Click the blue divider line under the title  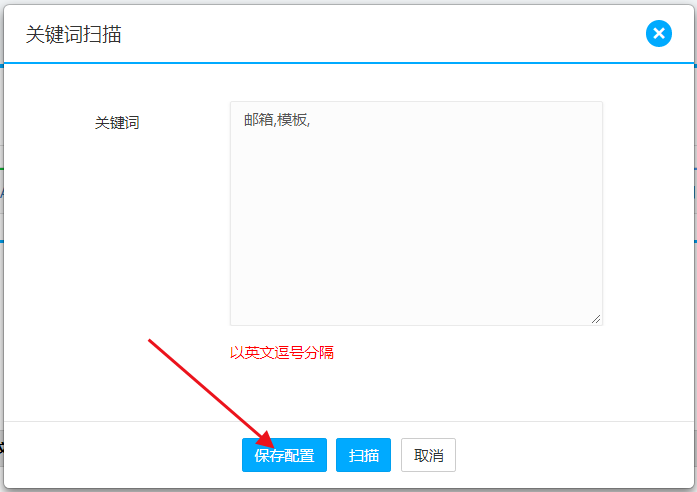coord(348,63)
